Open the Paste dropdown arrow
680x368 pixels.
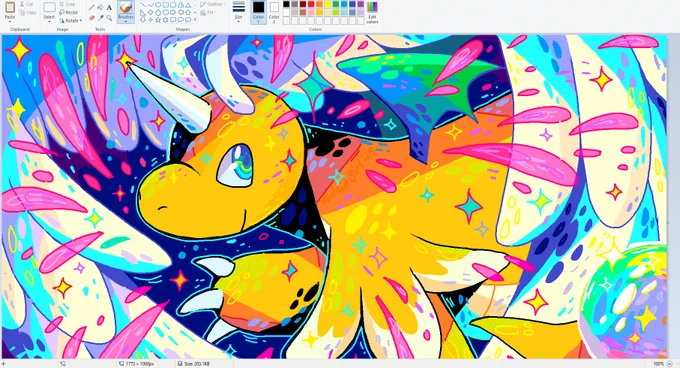click(10, 21)
